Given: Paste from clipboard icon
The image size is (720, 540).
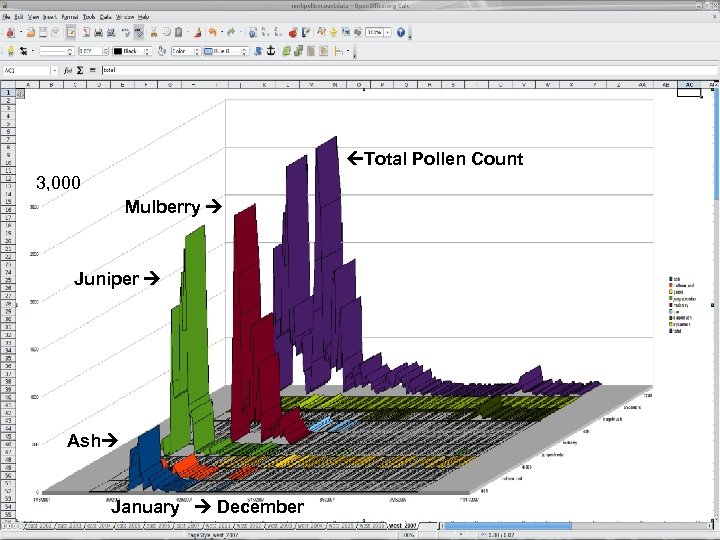Looking at the screenshot, I should pos(178,33).
